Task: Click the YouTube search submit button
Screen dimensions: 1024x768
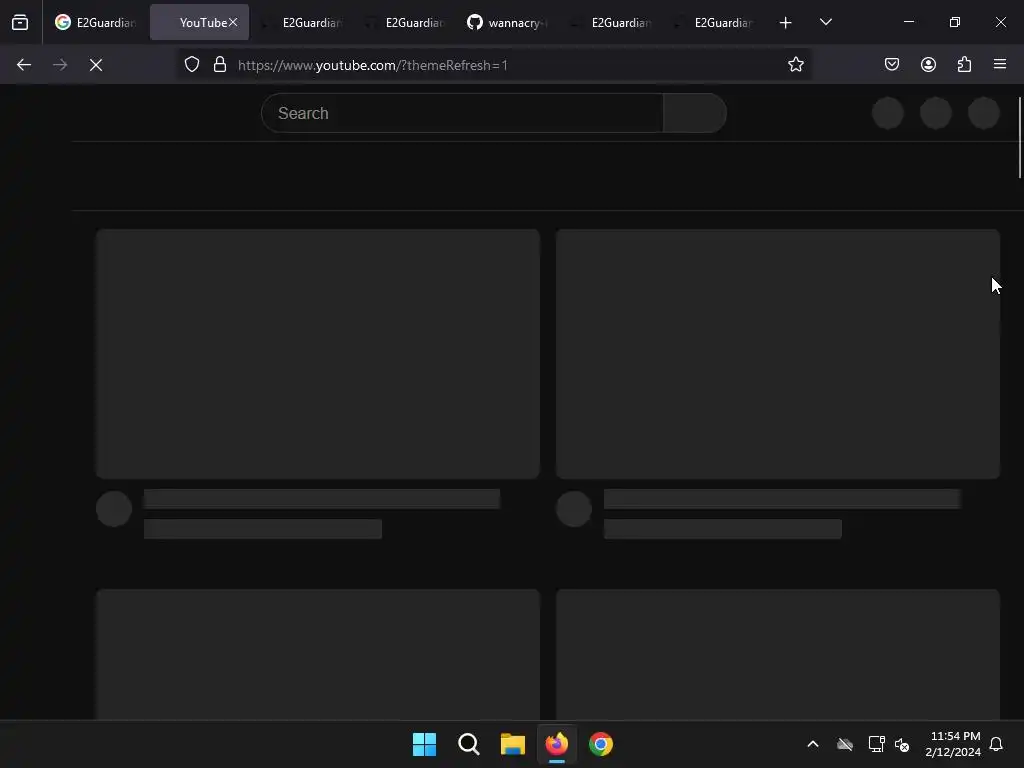Action: click(x=695, y=113)
